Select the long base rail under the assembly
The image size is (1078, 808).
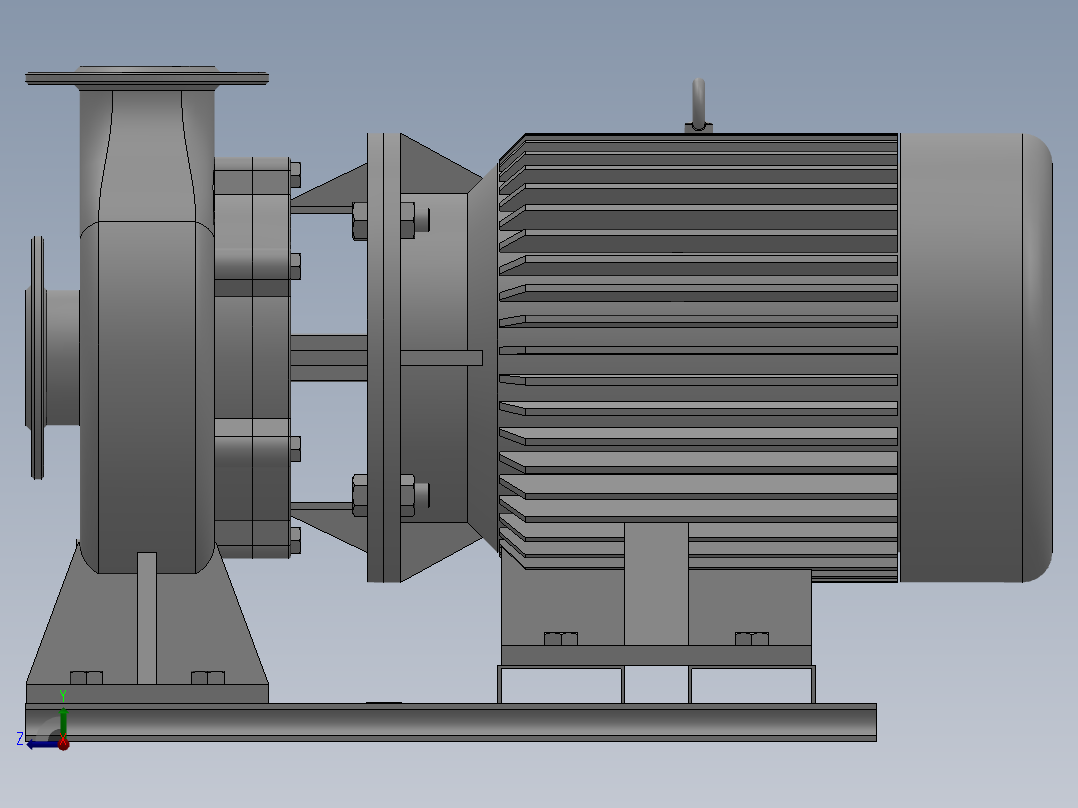(451, 722)
